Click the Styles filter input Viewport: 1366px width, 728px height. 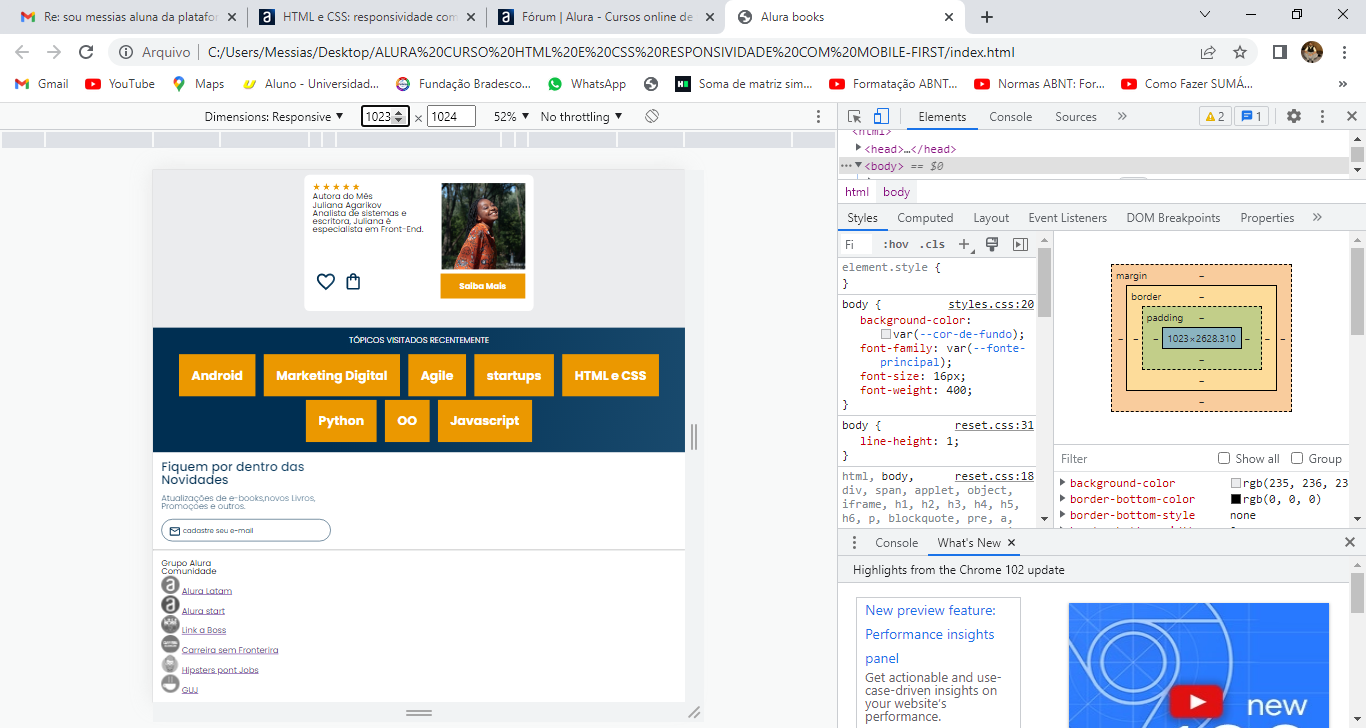(x=856, y=244)
